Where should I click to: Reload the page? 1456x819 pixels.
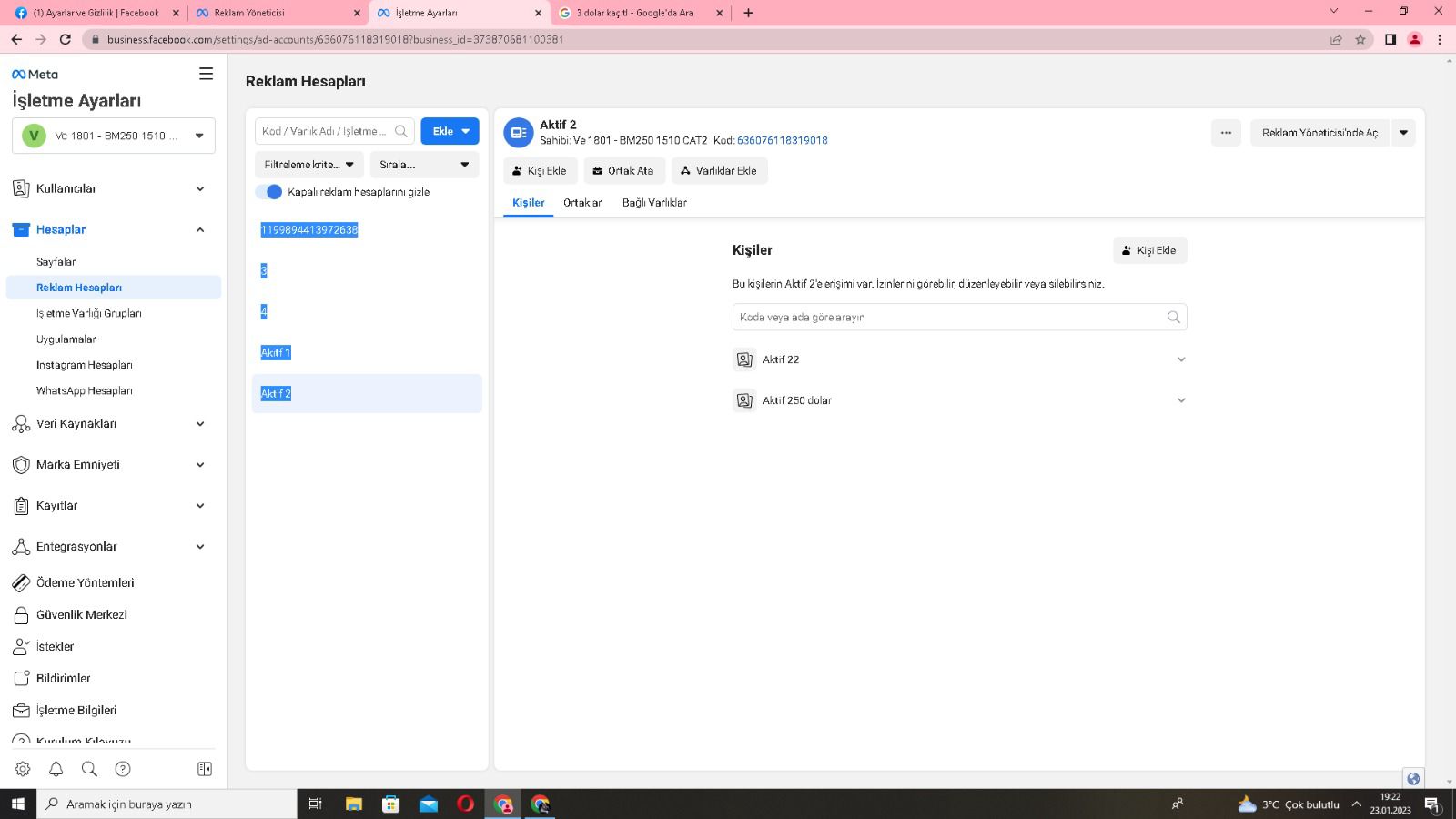coord(66,39)
